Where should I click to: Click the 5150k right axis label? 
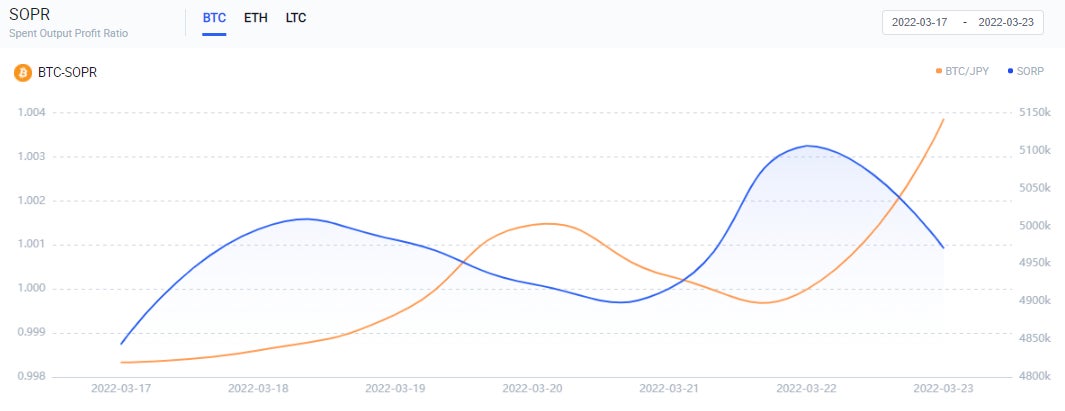pyautogui.click(x=1034, y=112)
